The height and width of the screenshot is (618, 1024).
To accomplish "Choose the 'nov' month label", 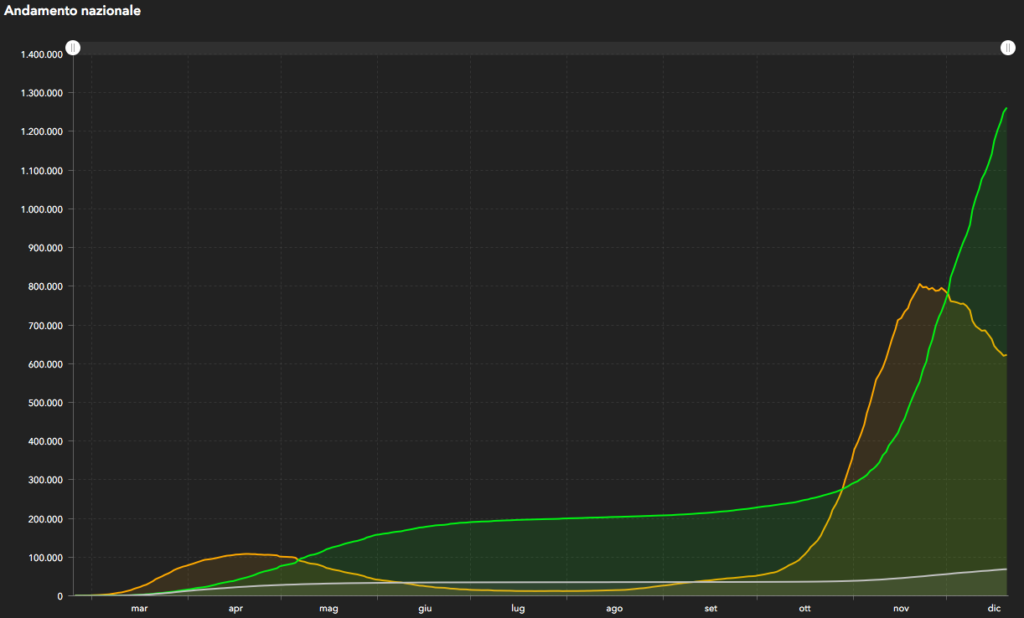I will tap(901, 608).
